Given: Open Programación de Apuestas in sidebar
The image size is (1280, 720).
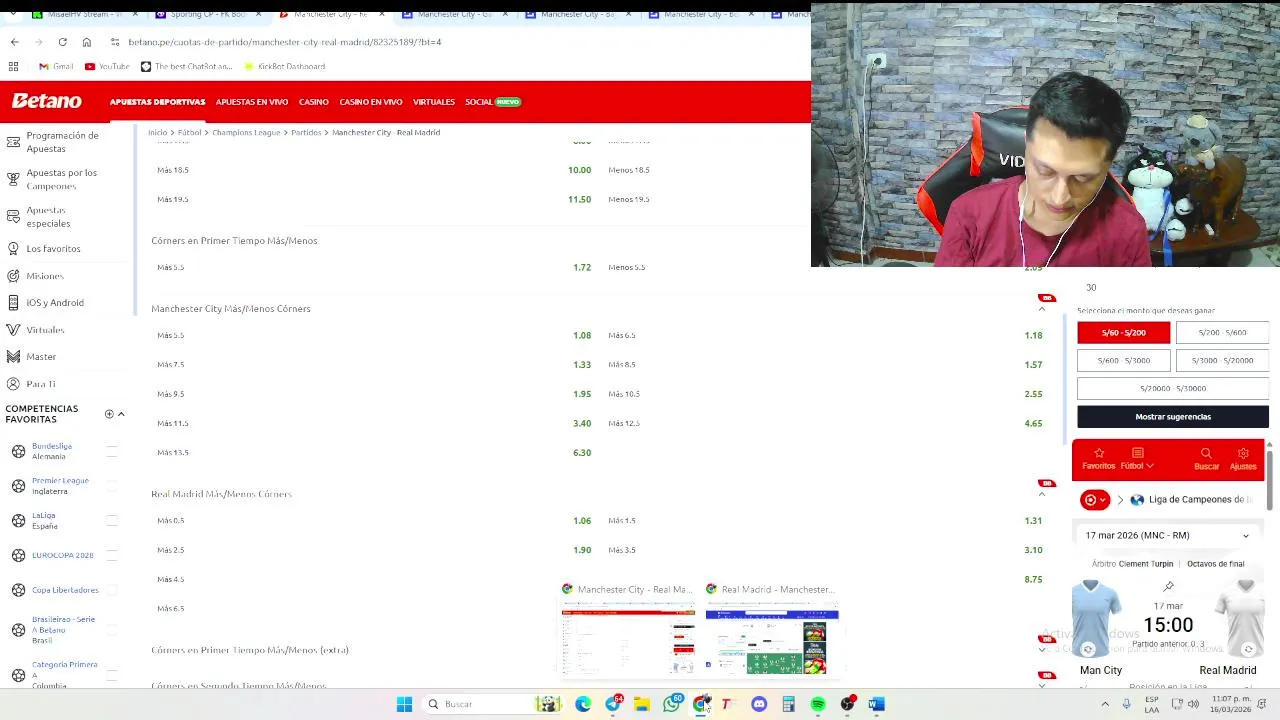Looking at the screenshot, I should 55,142.
